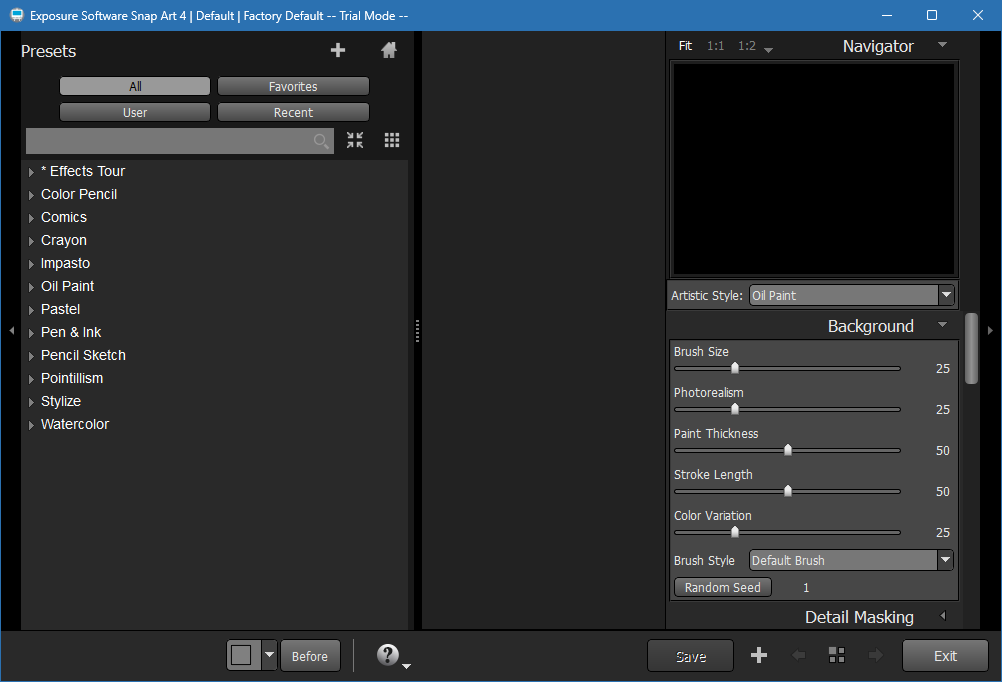1002x682 pixels.
Task: Toggle the Before preview button
Action: pyautogui.click(x=310, y=656)
